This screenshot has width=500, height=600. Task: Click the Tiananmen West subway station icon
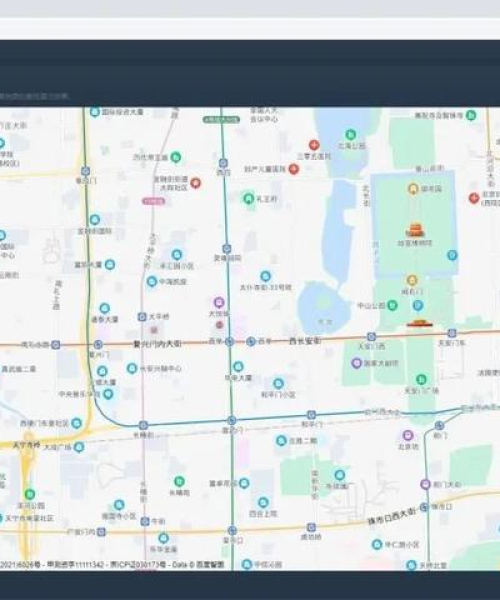pos(371,336)
